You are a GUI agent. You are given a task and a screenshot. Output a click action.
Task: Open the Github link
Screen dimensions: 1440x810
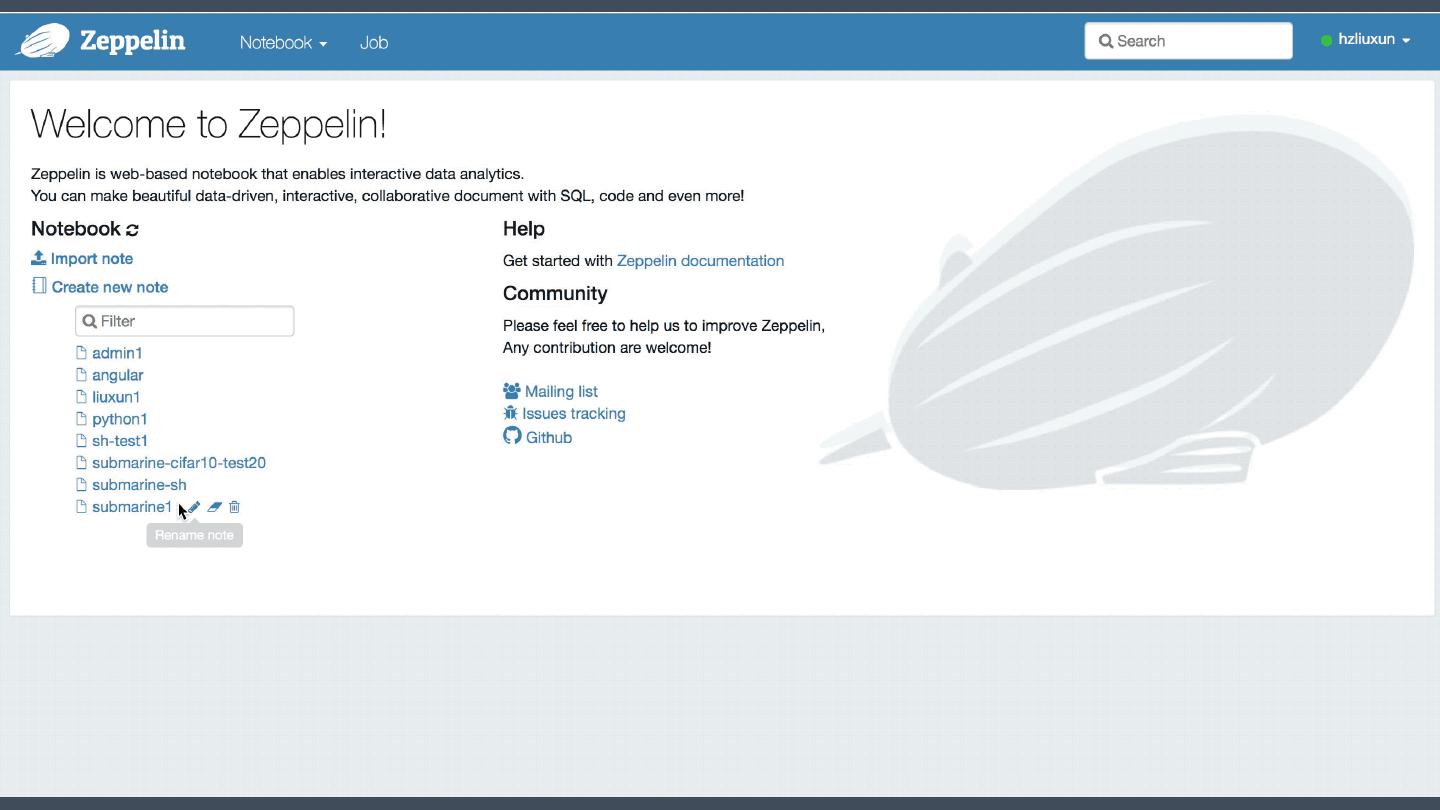(549, 438)
